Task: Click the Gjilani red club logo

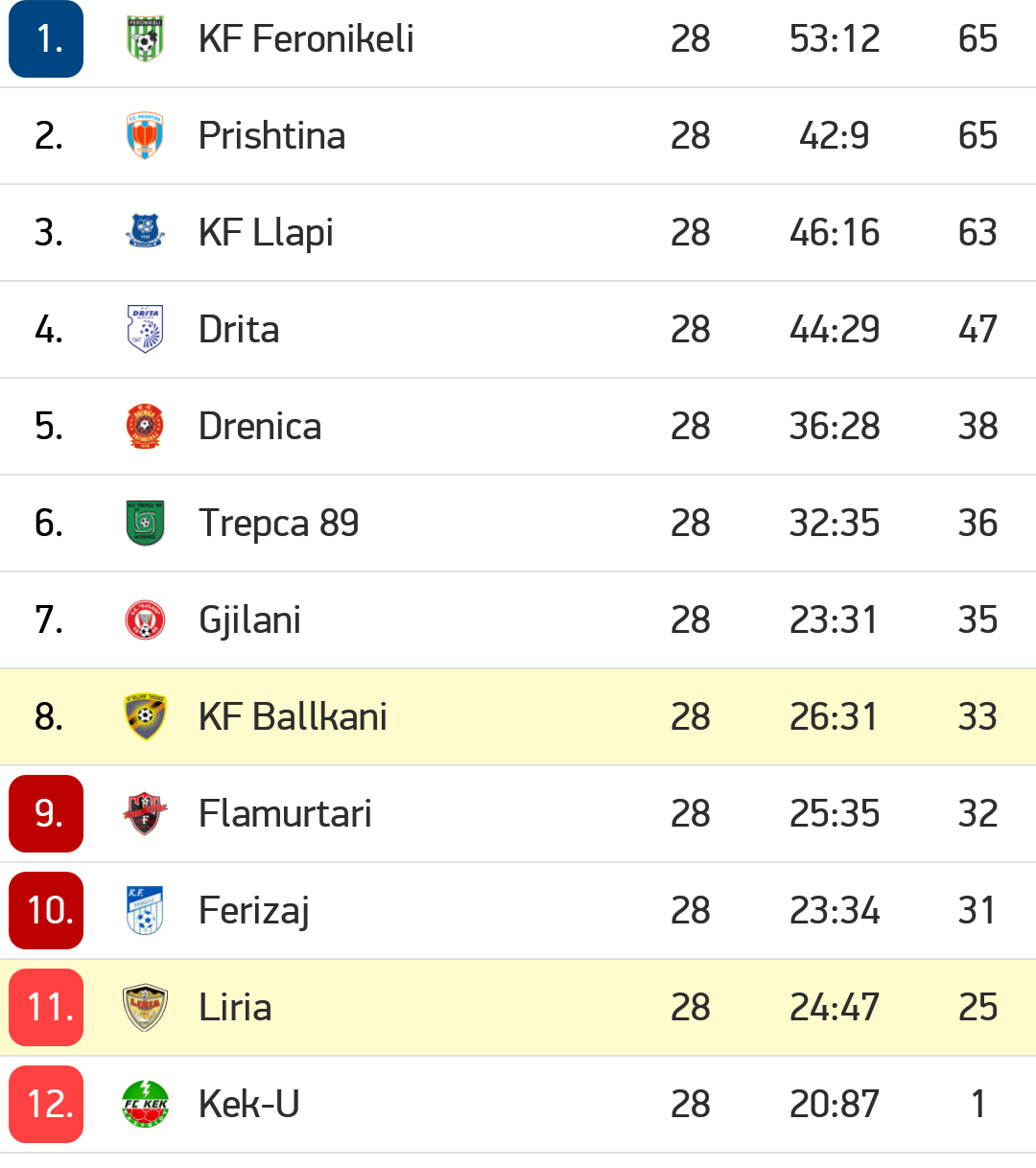Action: coord(145,619)
